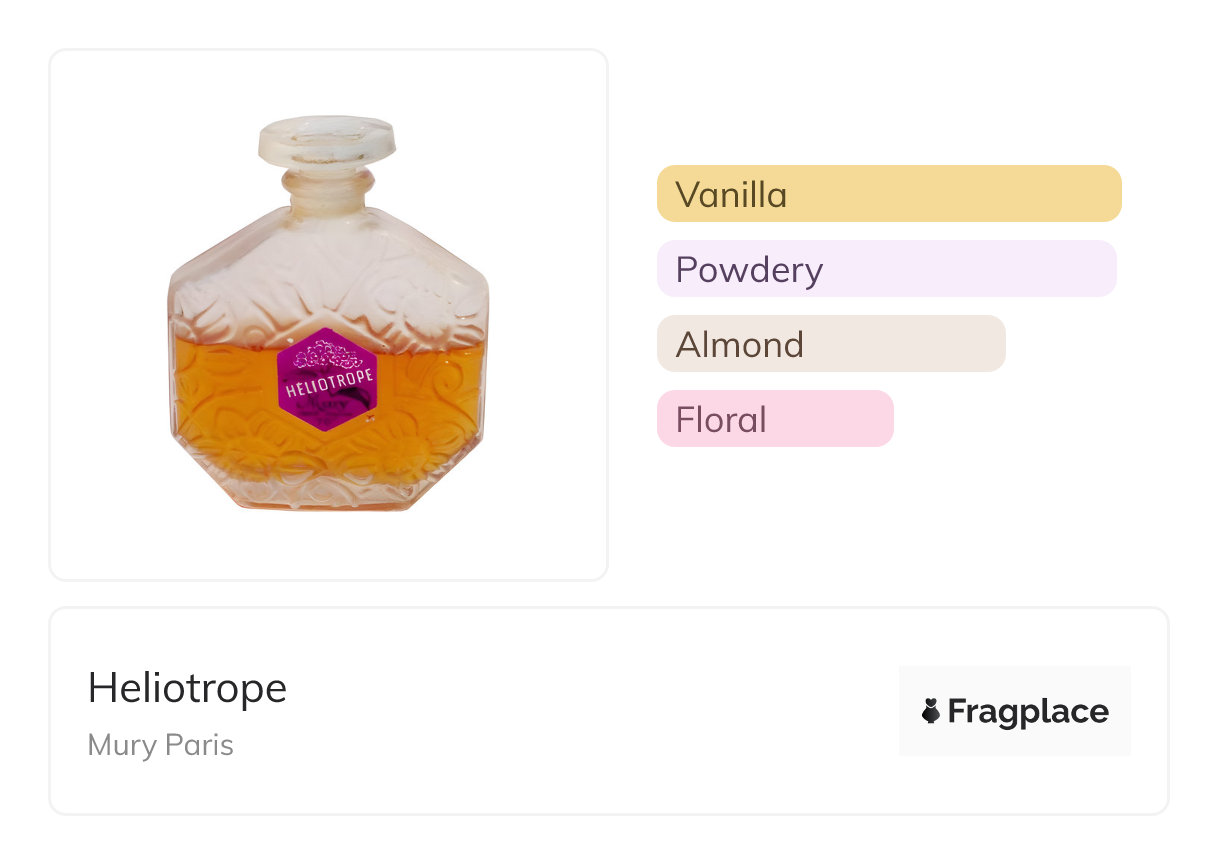Click the white HELIOTROPE text on the label
Screen dimensions: 1218x864
click(x=327, y=382)
